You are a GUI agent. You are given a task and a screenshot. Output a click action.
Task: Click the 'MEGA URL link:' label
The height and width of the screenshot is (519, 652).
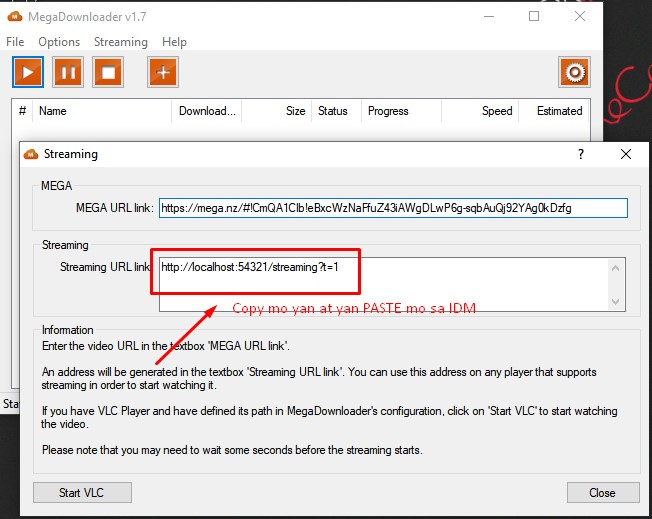[115, 208]
